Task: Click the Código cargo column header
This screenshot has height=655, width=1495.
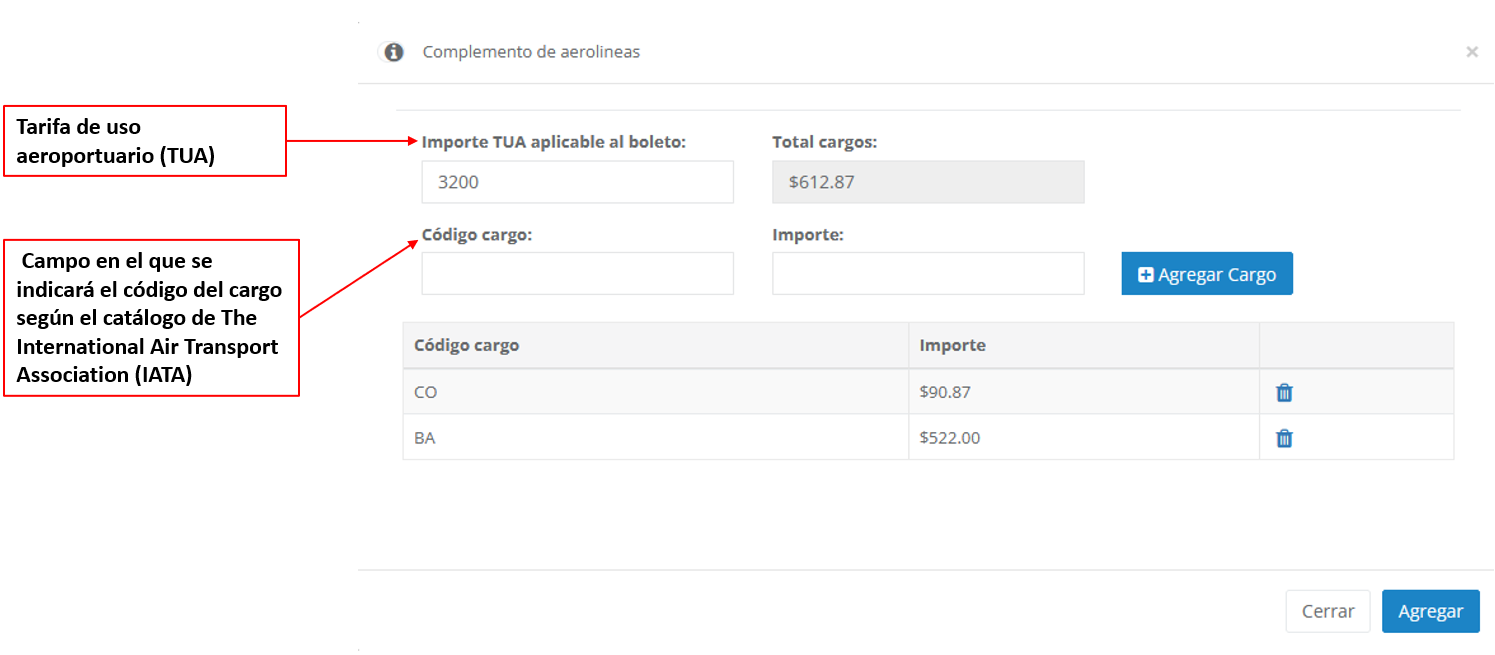Action: tap(467, 345)
